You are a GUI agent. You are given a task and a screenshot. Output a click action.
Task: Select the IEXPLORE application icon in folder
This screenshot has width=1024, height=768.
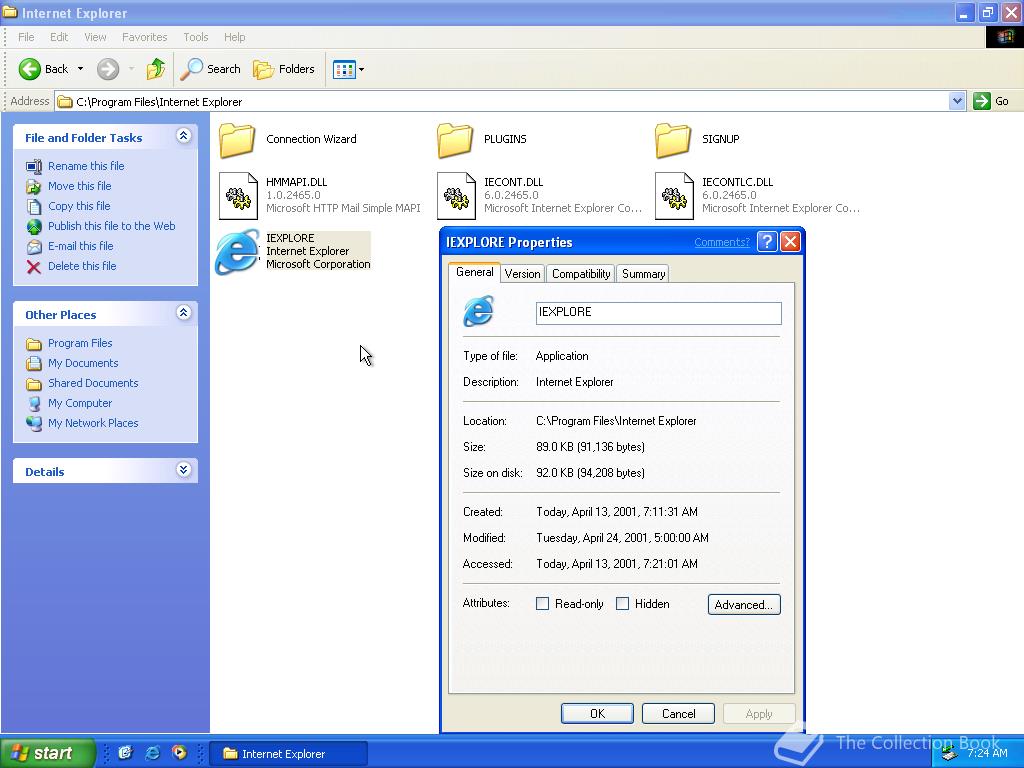click(x=236, y=251)
